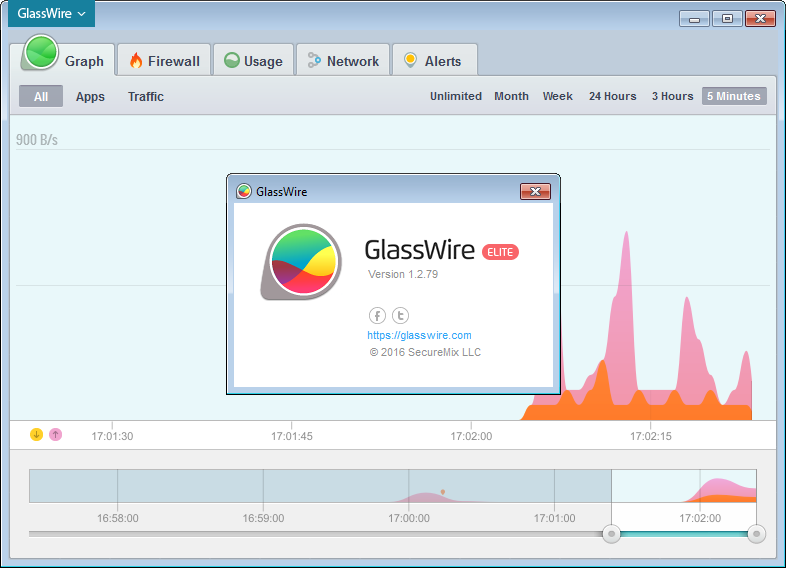Select the All graph filter
Viewport: 786px width, 568px height.
pyautogui.click(x=41, y=96)
